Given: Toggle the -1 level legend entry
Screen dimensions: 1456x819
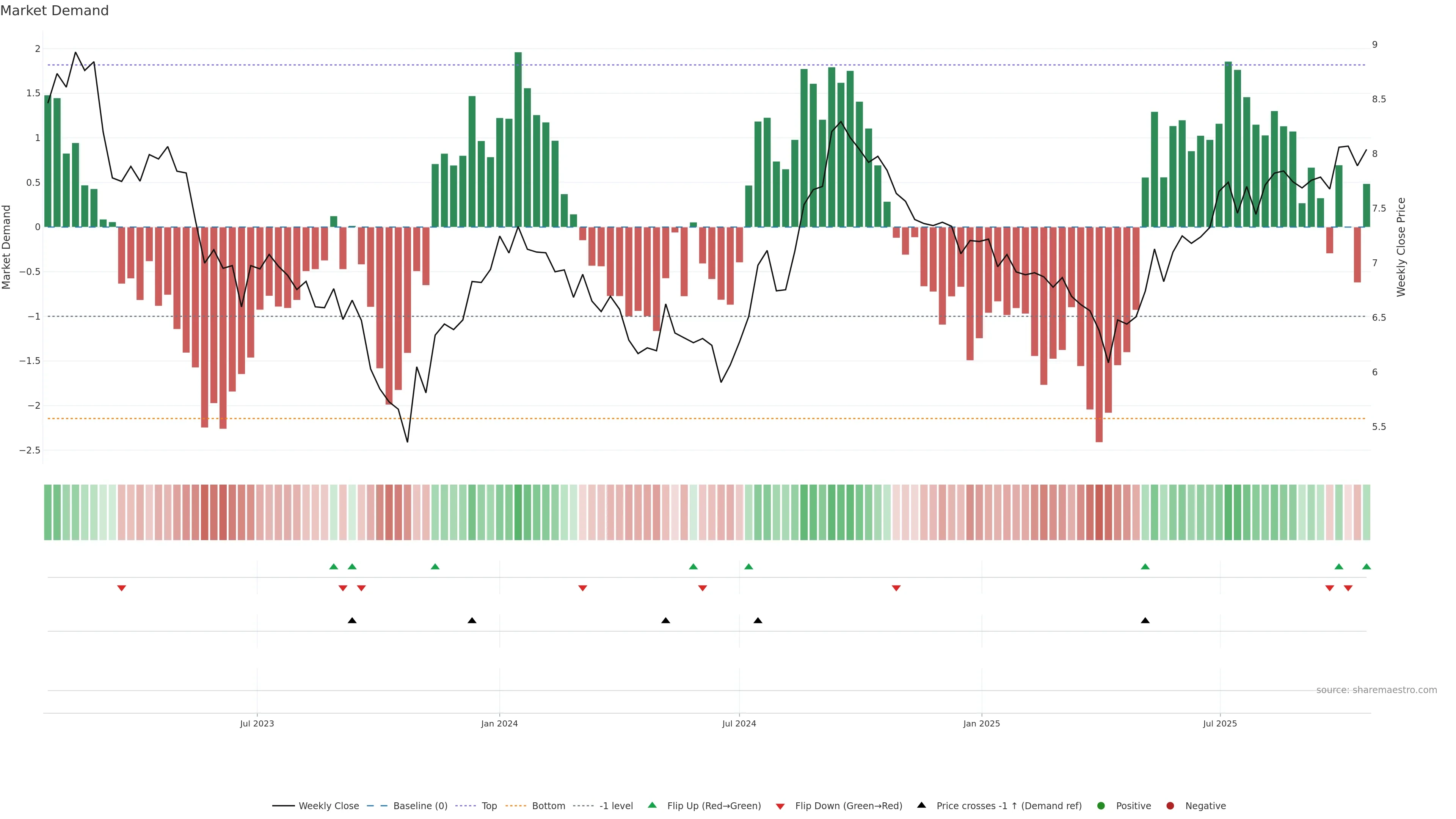Looking at the screenshot, I should 616,805.
